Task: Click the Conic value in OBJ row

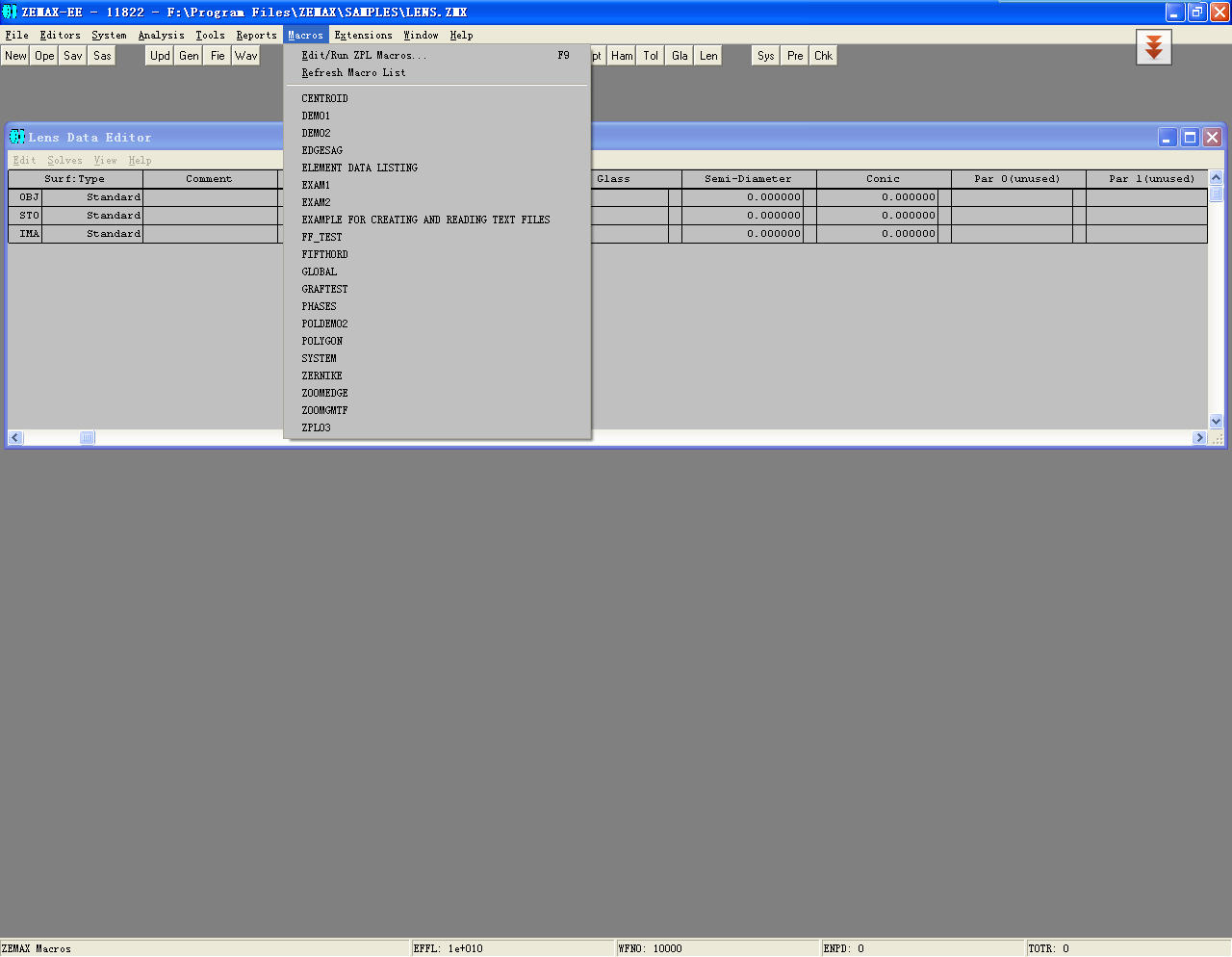Action: click(877, 197)
